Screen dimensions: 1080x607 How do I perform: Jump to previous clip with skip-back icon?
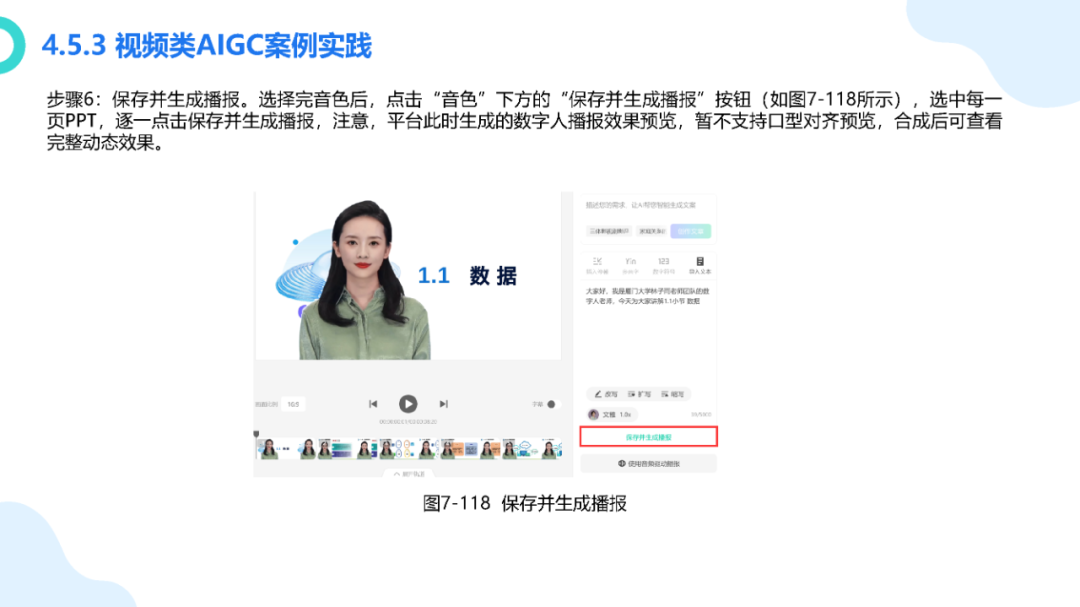click(373, 404)
